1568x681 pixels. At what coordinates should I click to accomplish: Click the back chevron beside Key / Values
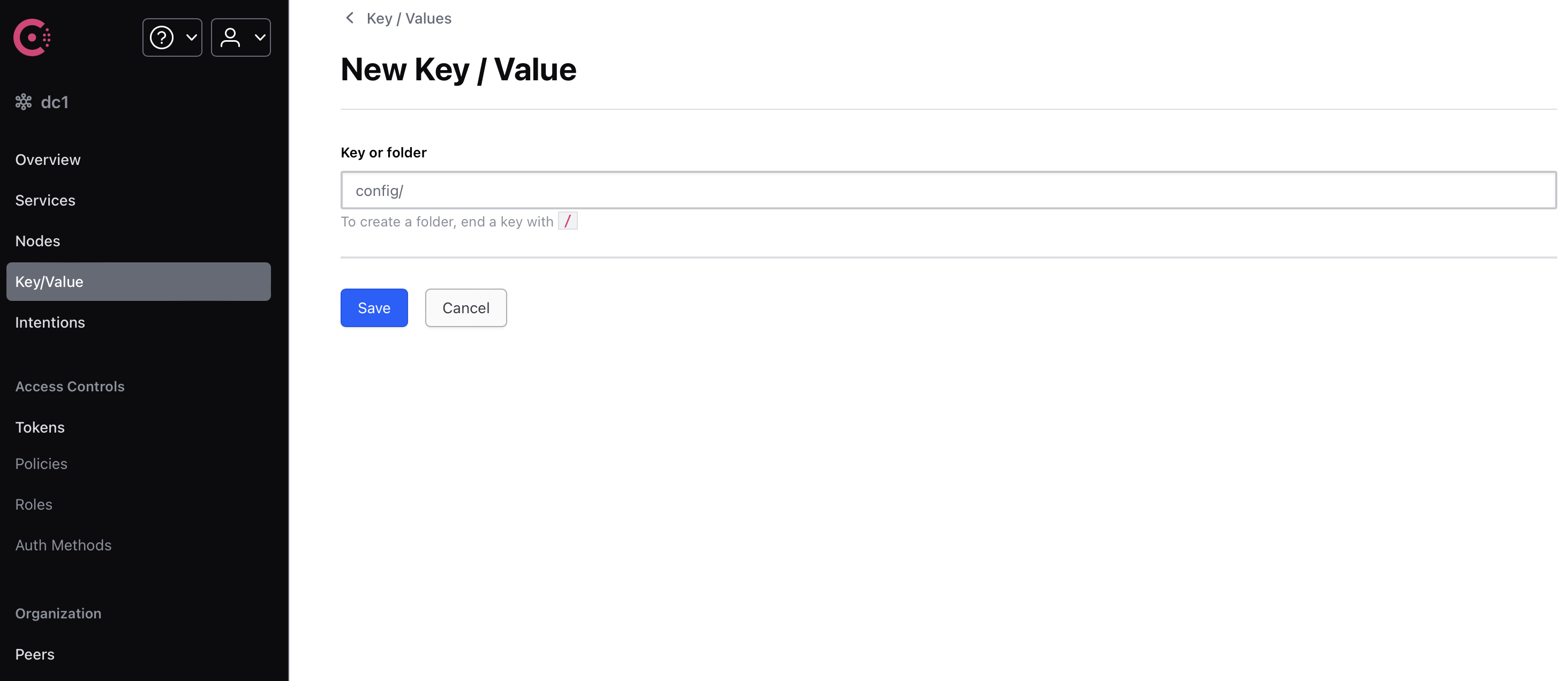(349, 18)
